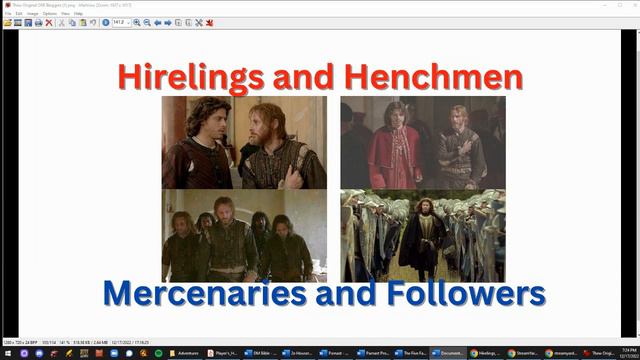Click the Next page icon

pyautogui.click(x=189, y=23)
